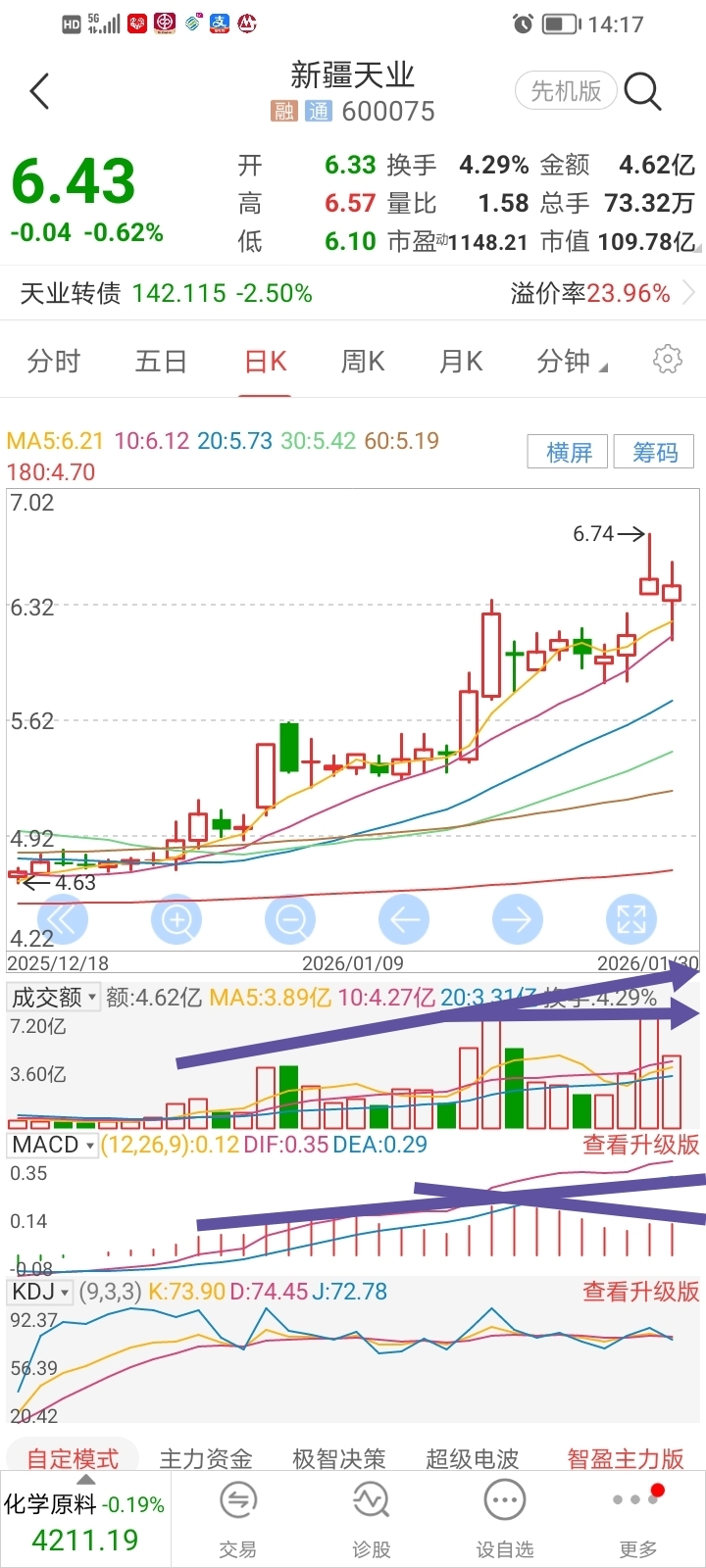This screenshot has width=706, height=1568.
Task: Move chart cursor left arrow
Action: [404, 919]
